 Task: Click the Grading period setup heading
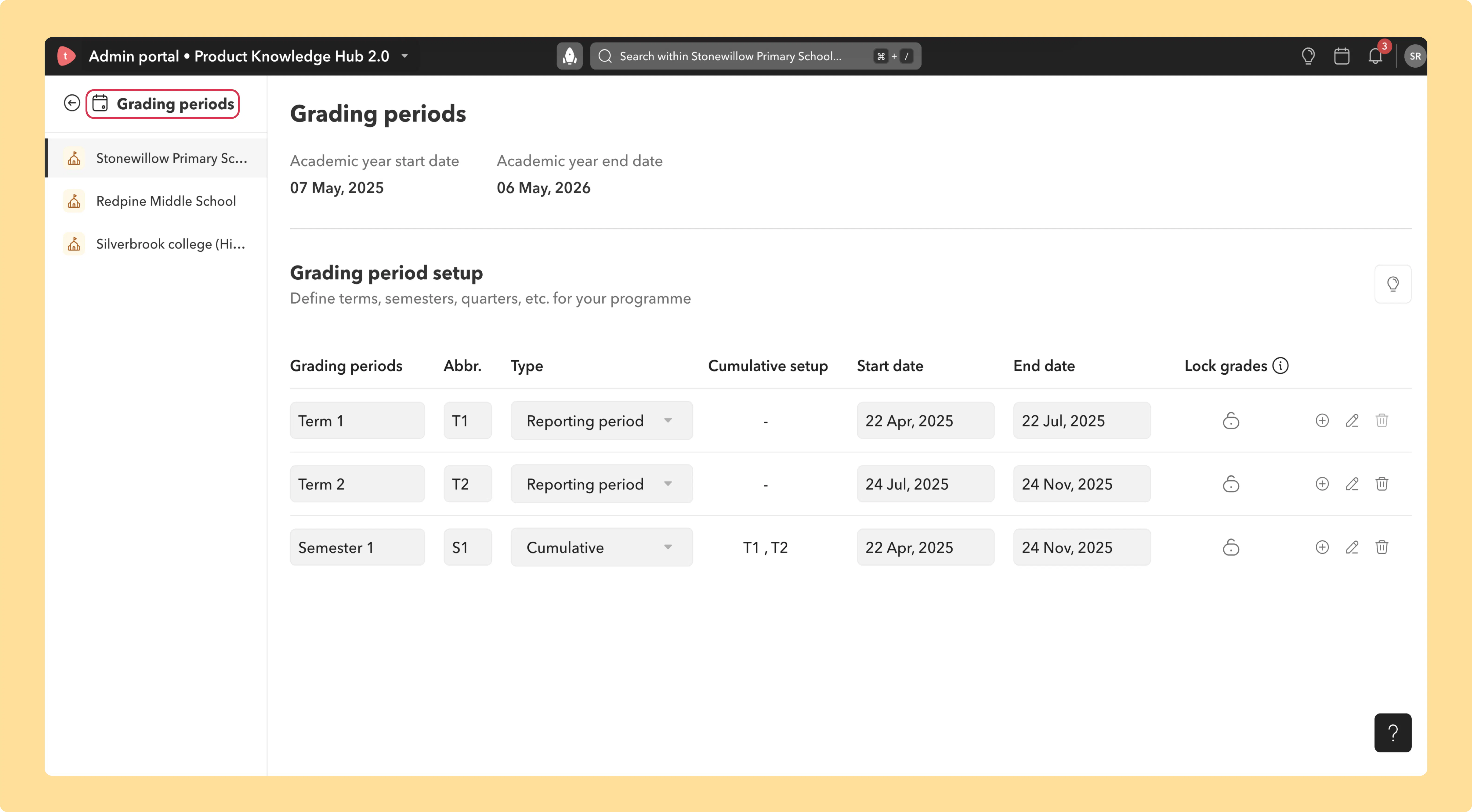coord(386,273)
